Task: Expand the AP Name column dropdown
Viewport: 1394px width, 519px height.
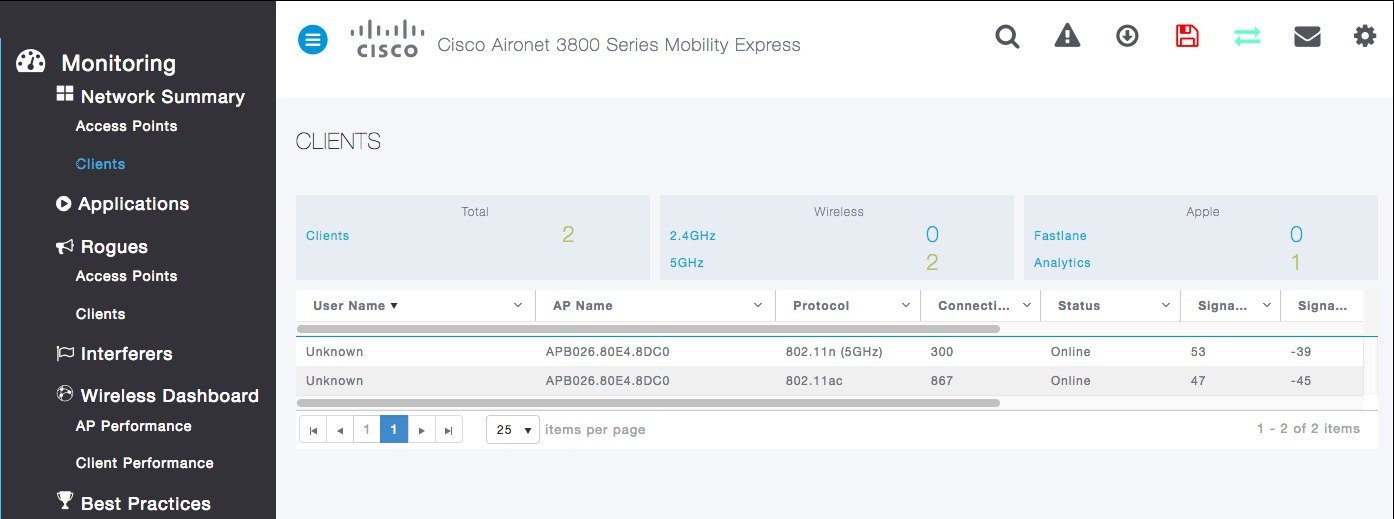Action: click(758, 306)
